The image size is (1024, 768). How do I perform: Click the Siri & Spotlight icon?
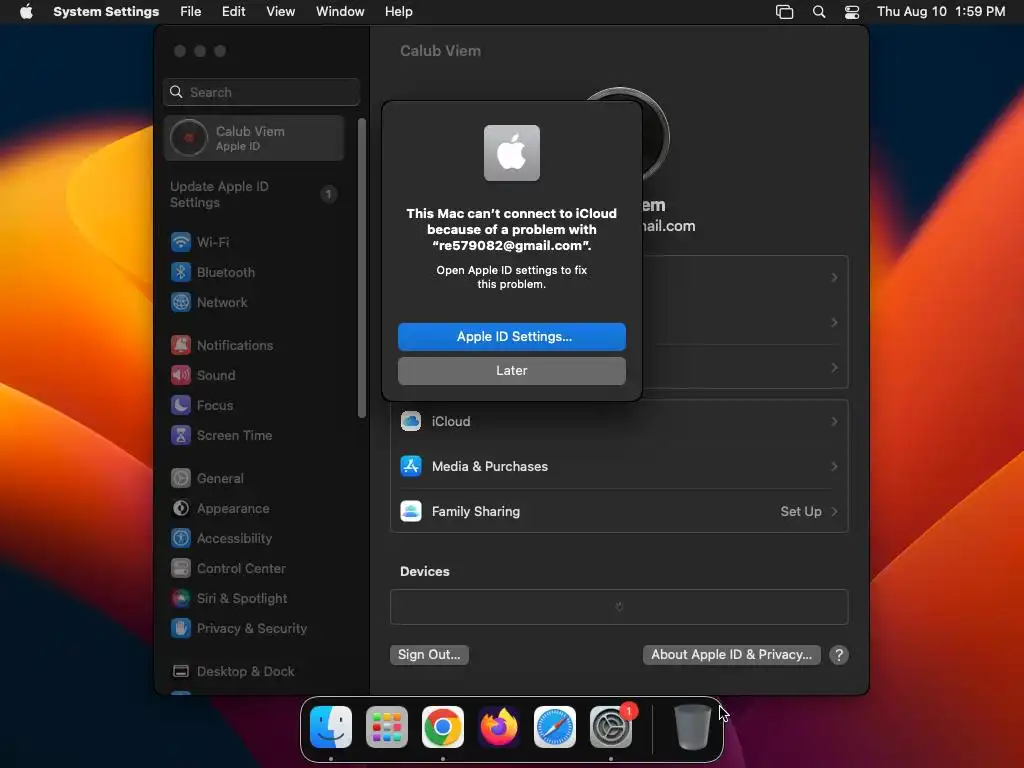(181, 598)
